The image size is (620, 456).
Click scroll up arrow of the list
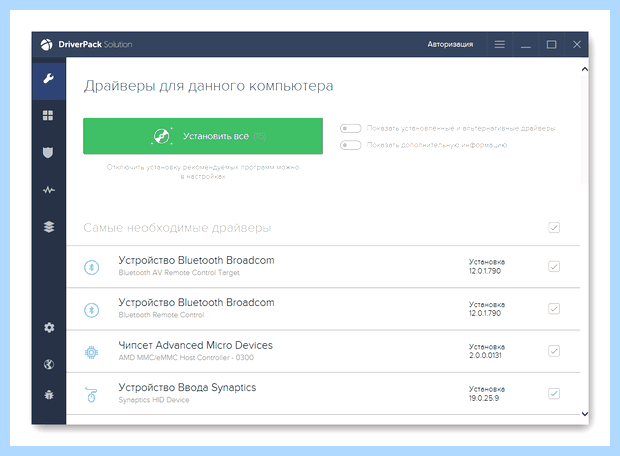click(x=585, y=69)
